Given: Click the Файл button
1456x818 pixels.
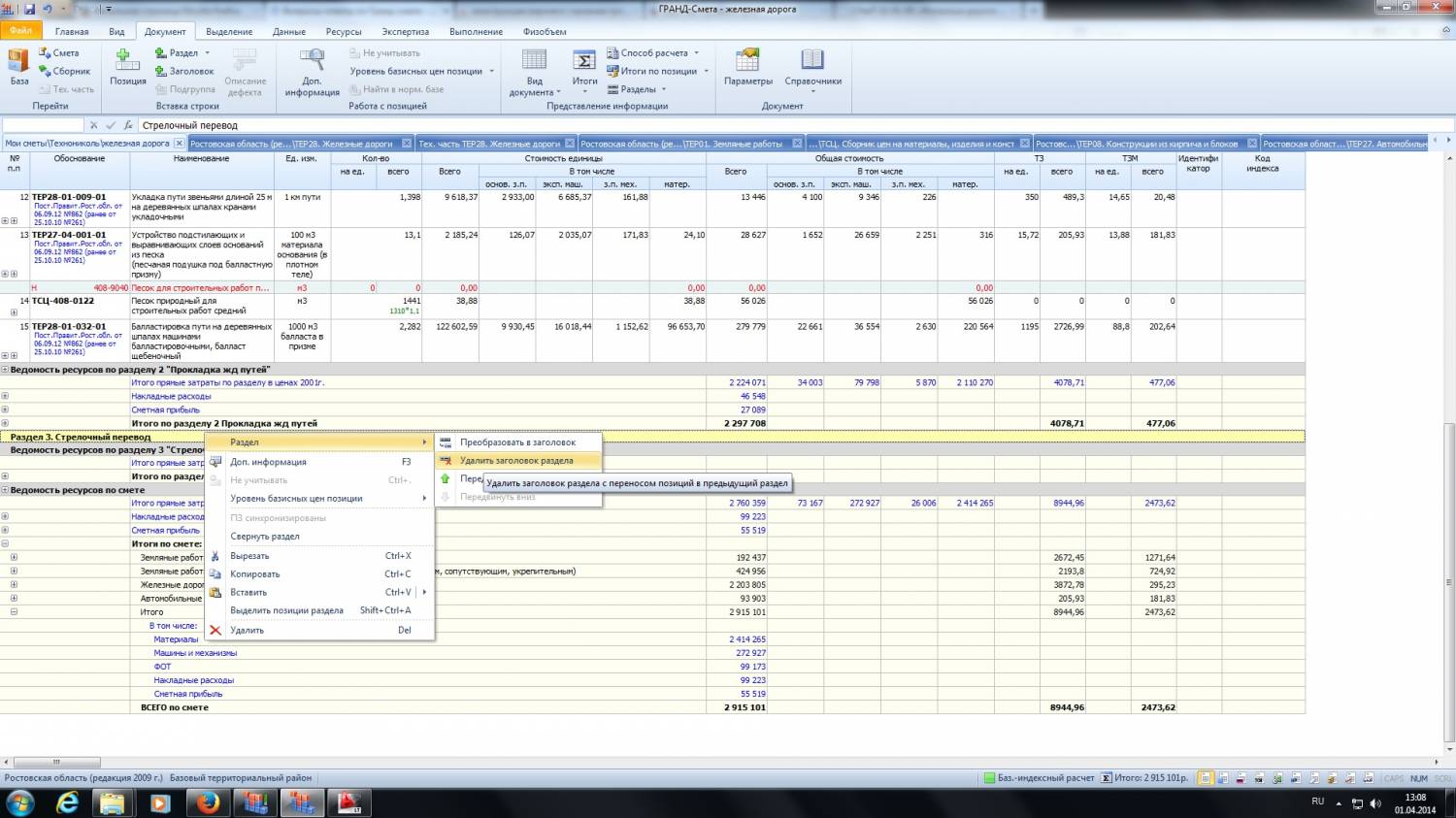Looking at the screenshot, I should click(20, 31).
